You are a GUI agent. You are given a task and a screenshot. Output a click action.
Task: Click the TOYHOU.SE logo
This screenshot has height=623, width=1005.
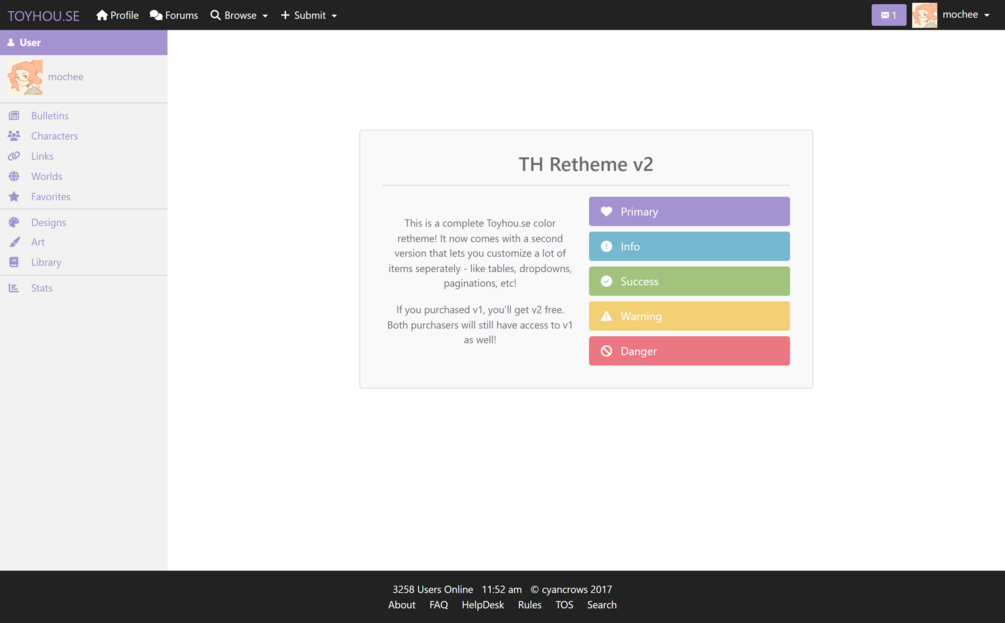44,15
